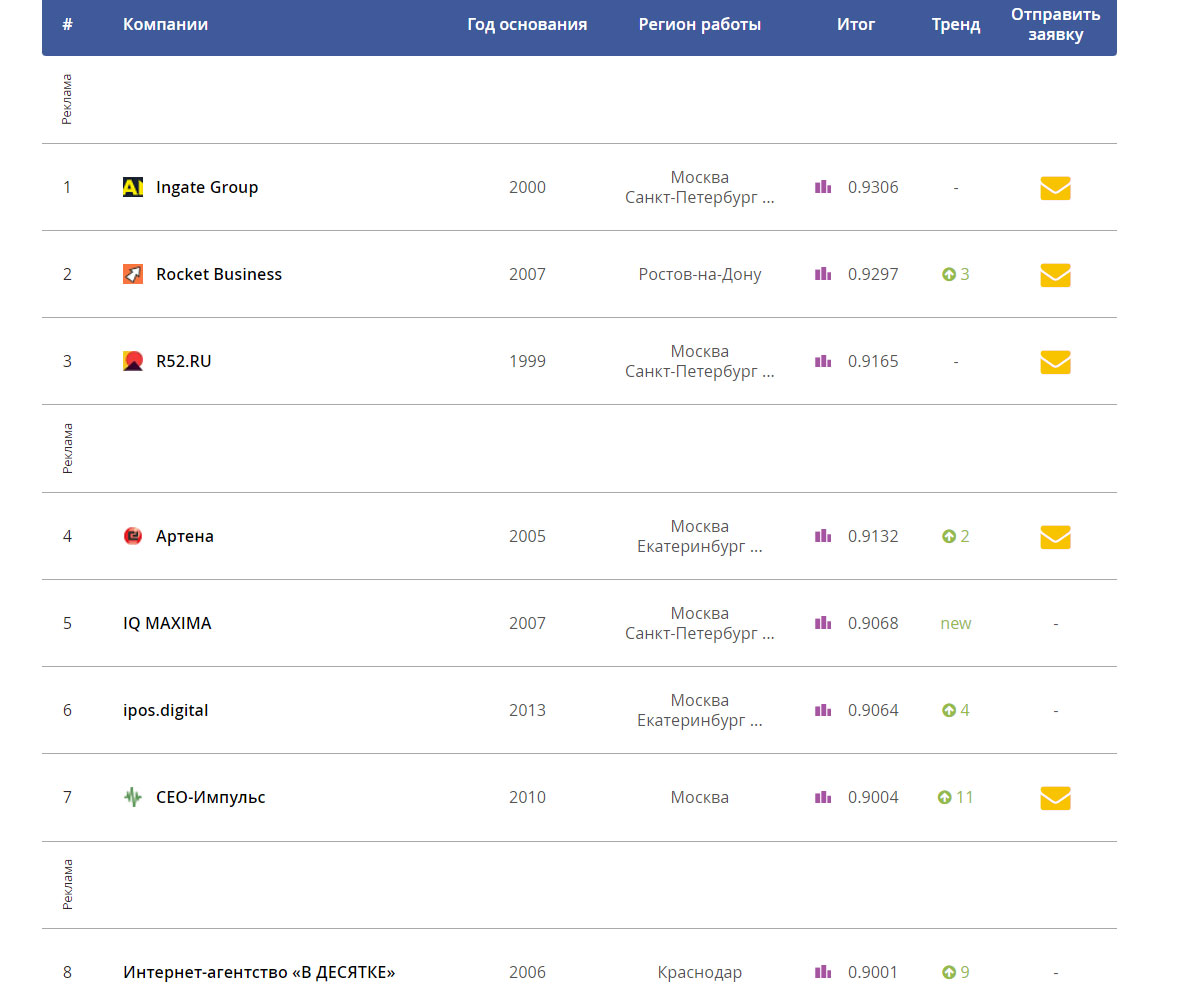Open the R52.RU company link
1179x1008 pixels.
(183, 362)
